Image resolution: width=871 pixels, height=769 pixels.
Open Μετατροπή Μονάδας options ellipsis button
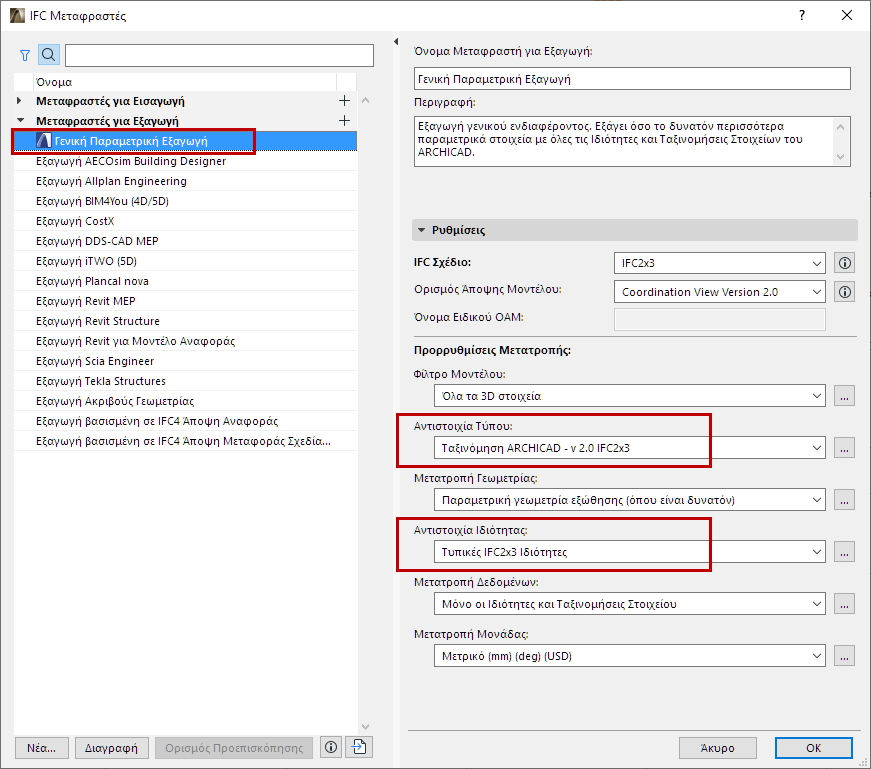[x=844, y=656]
